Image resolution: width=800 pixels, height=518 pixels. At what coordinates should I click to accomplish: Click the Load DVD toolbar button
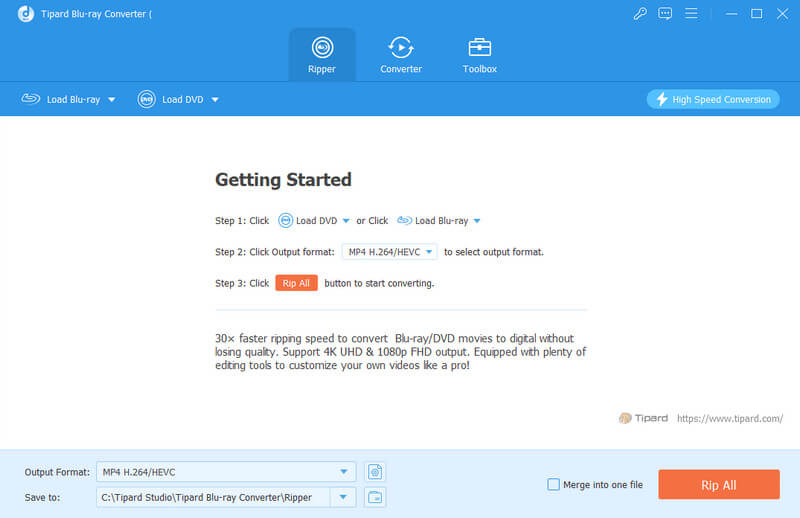170,100
